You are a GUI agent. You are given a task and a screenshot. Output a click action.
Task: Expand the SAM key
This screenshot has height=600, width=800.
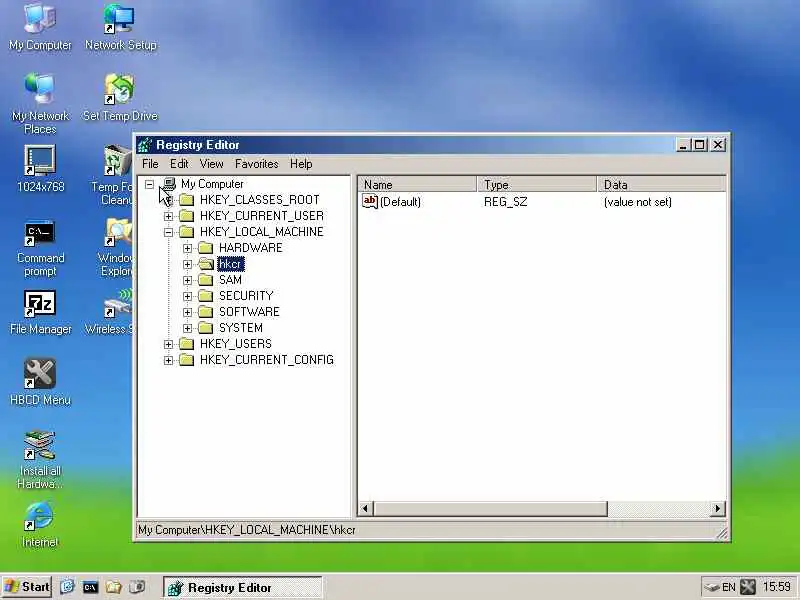pyautogui.click(x=187, y=280)
